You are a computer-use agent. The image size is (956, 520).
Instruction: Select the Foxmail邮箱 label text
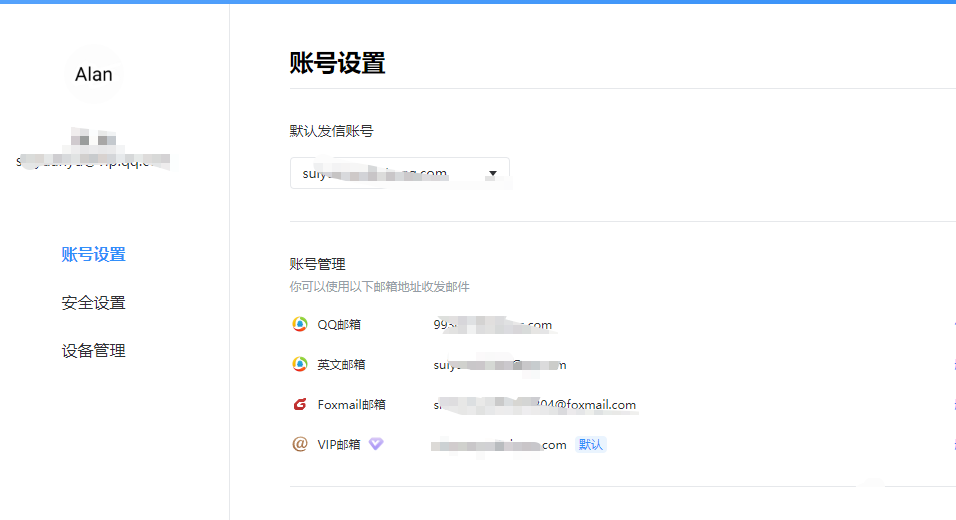351,404
